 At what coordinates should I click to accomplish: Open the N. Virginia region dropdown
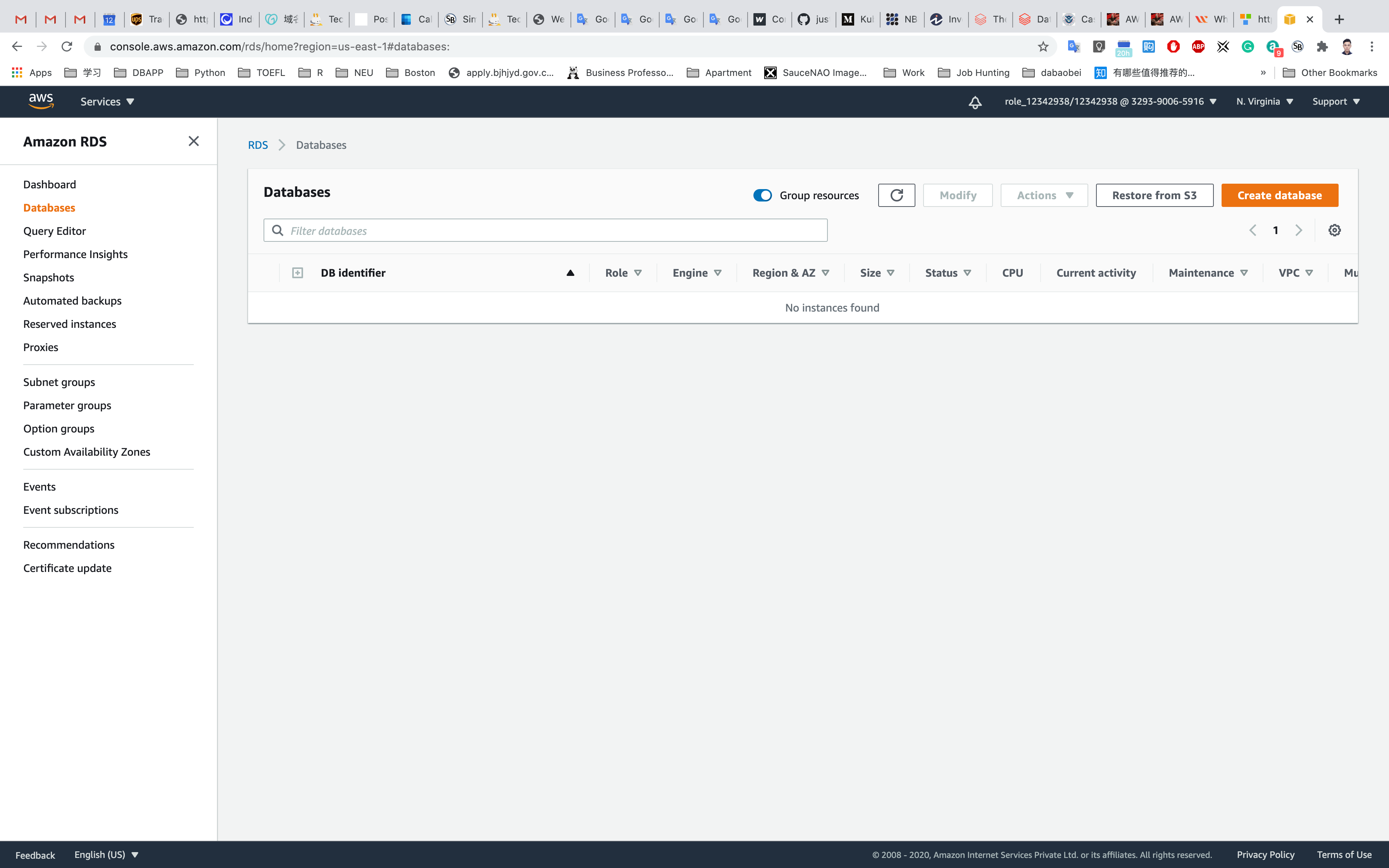[1265, 102]
